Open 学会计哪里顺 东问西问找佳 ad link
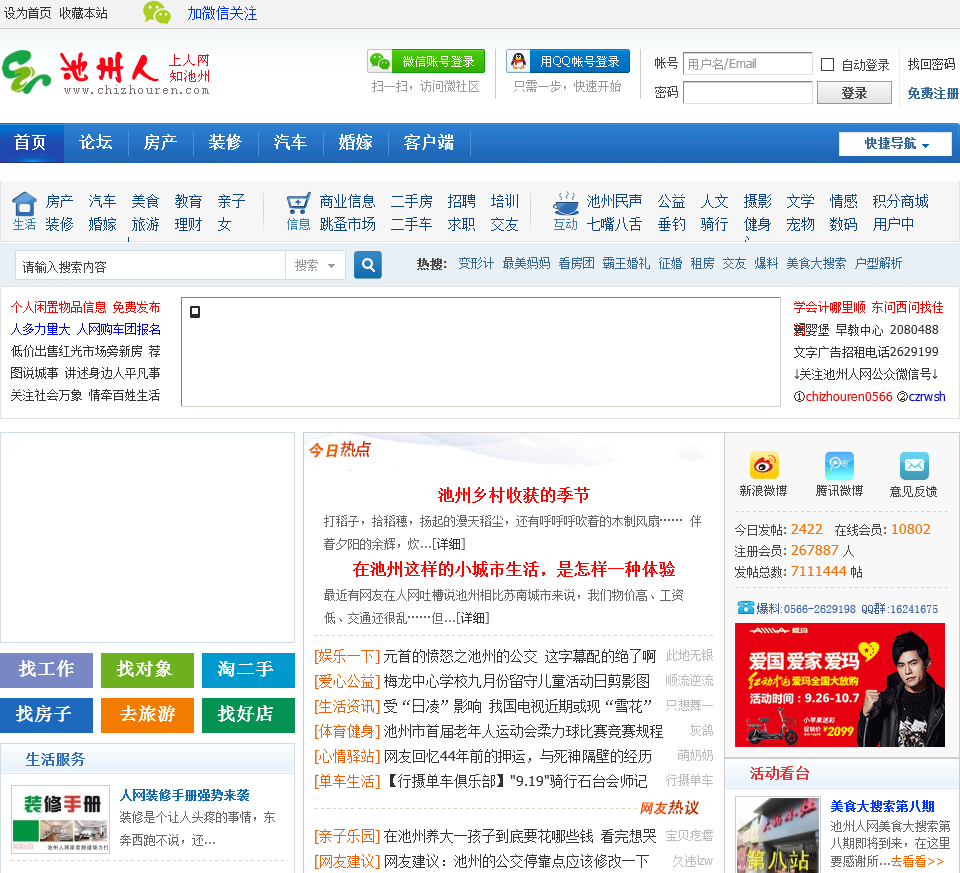Screen dimensions: 960x873 click(868, 307)
